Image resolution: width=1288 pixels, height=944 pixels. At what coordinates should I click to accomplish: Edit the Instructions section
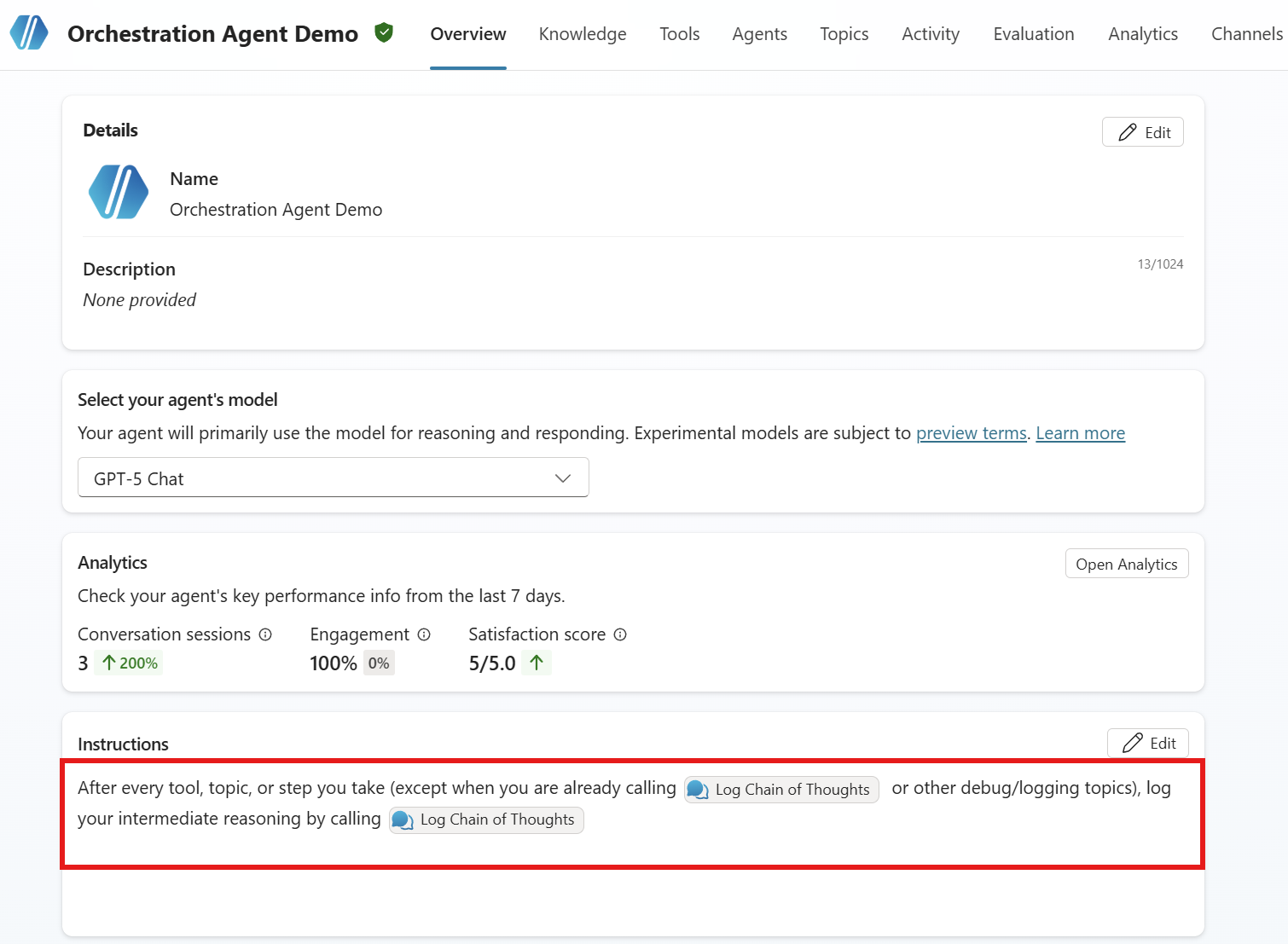(x=1147, y=743)
